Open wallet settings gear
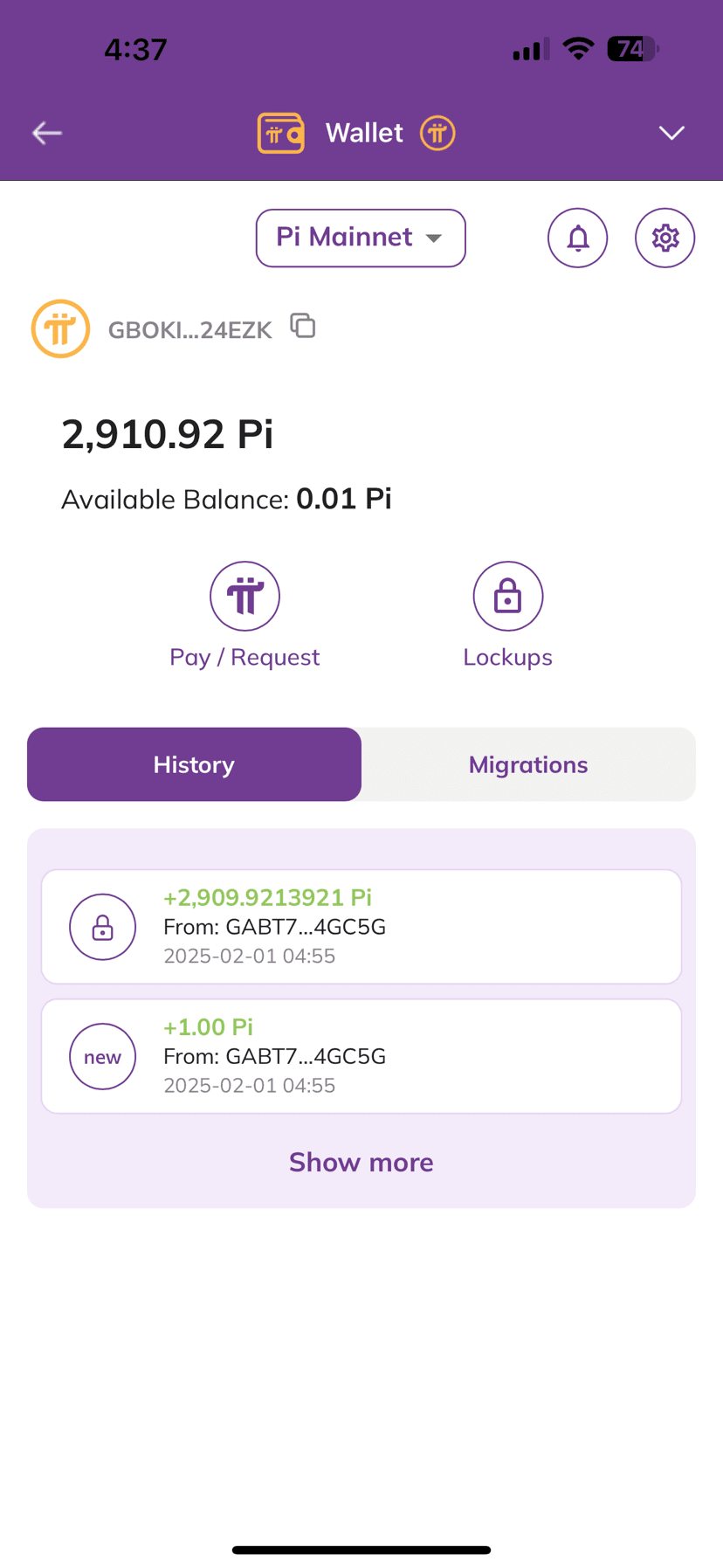The image size is (723, 1568). 665,238
